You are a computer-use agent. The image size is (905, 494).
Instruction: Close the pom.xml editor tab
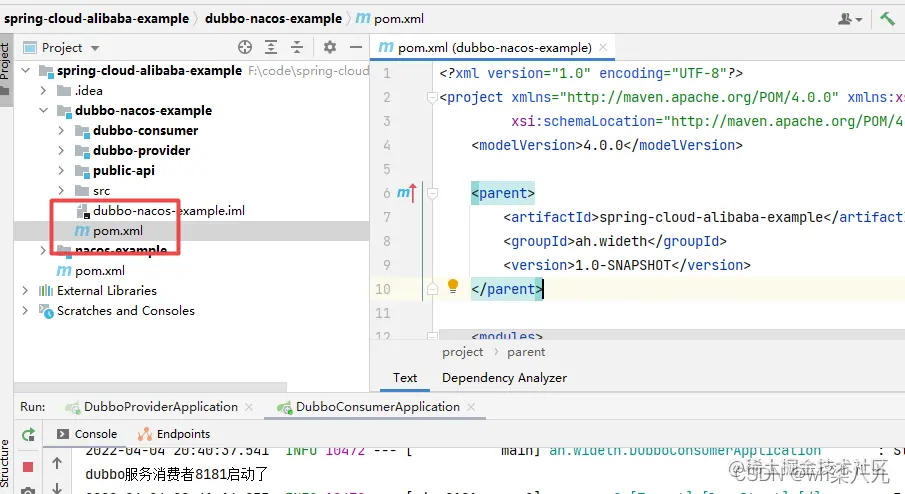603,47
